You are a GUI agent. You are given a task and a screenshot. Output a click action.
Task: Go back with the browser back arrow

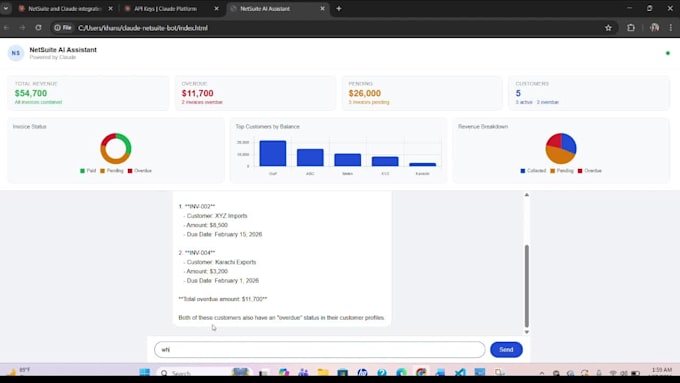click(7, 28)
